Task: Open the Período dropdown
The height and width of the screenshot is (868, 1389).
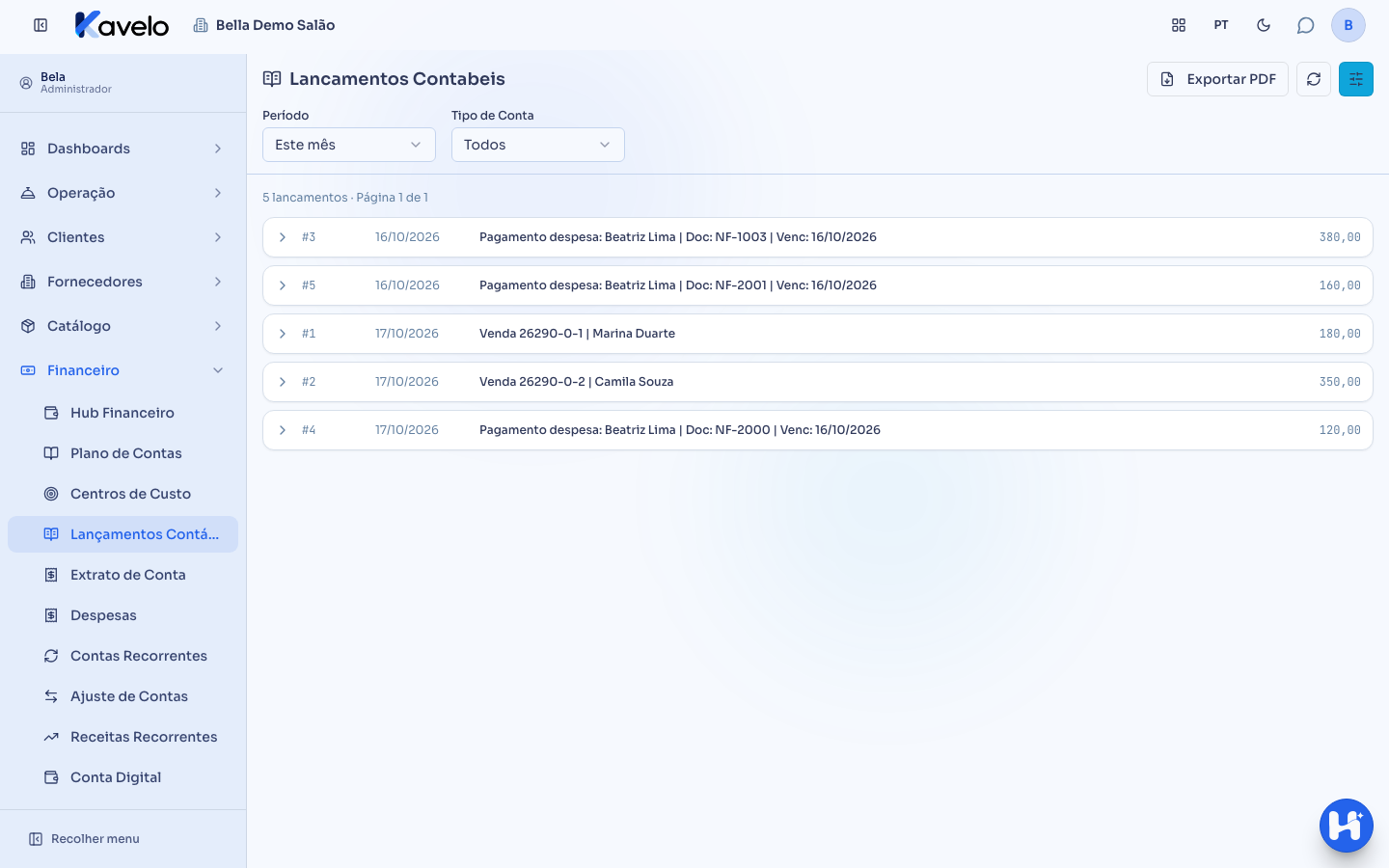Action: (349, 145)
